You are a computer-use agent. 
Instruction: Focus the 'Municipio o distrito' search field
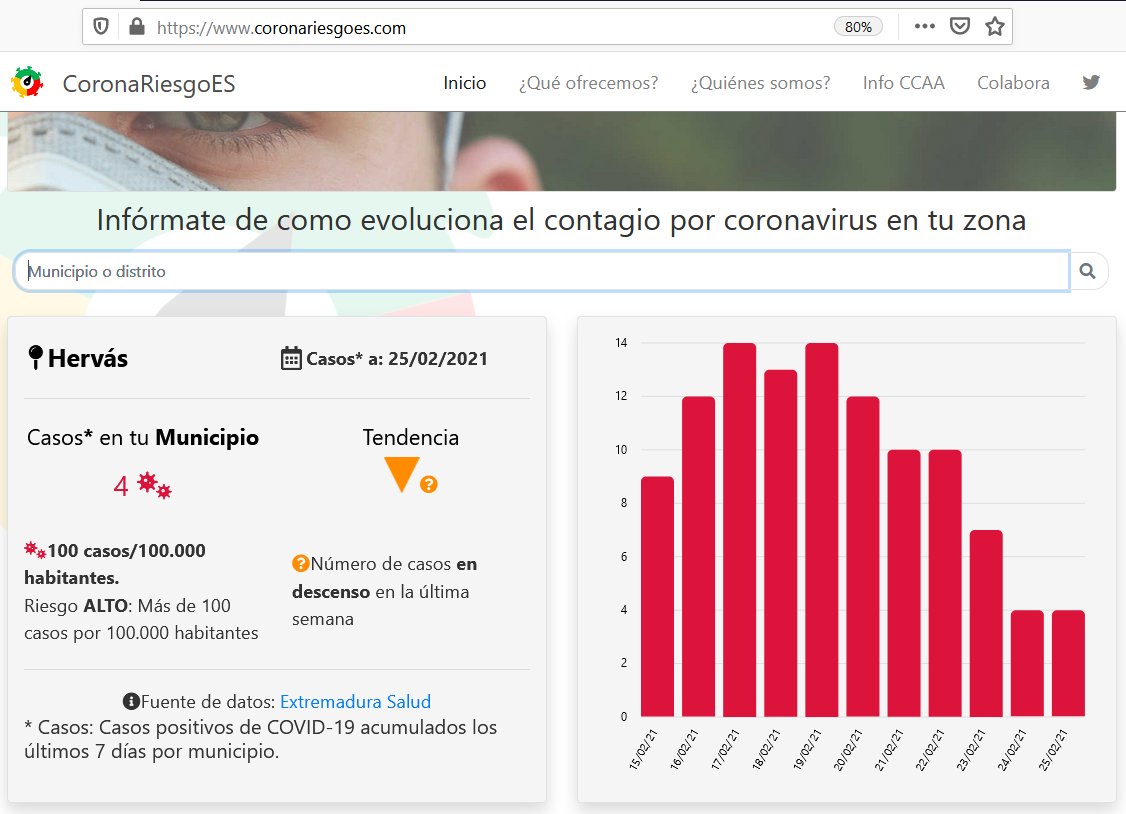[541, 271]
